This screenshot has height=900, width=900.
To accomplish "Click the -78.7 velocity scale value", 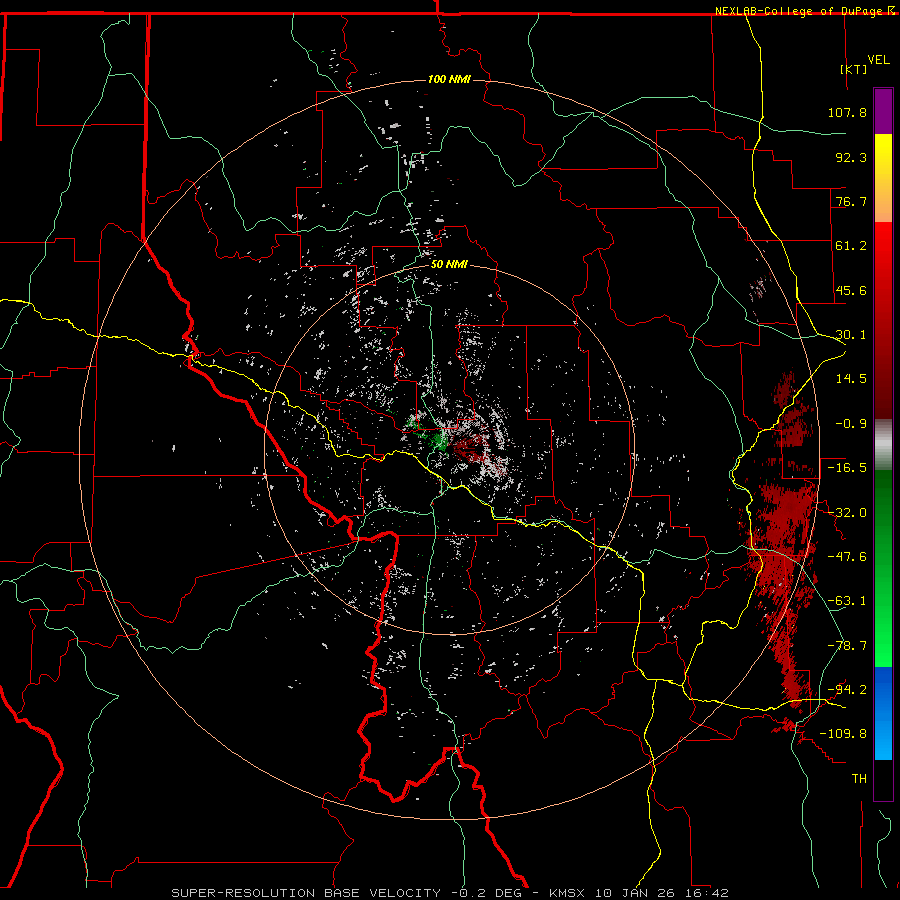I will (847, 646).
